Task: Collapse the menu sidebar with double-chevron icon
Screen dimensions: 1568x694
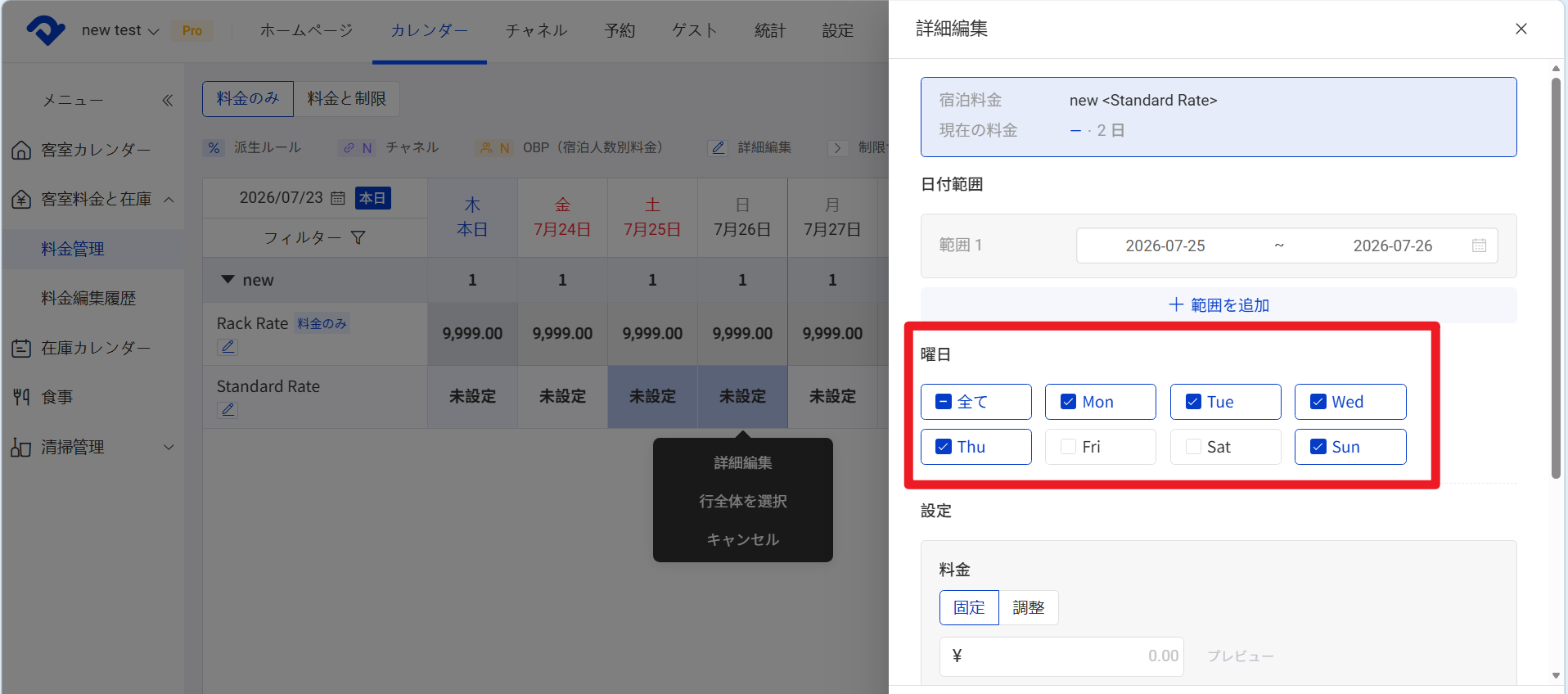Action: click(167, 100)
